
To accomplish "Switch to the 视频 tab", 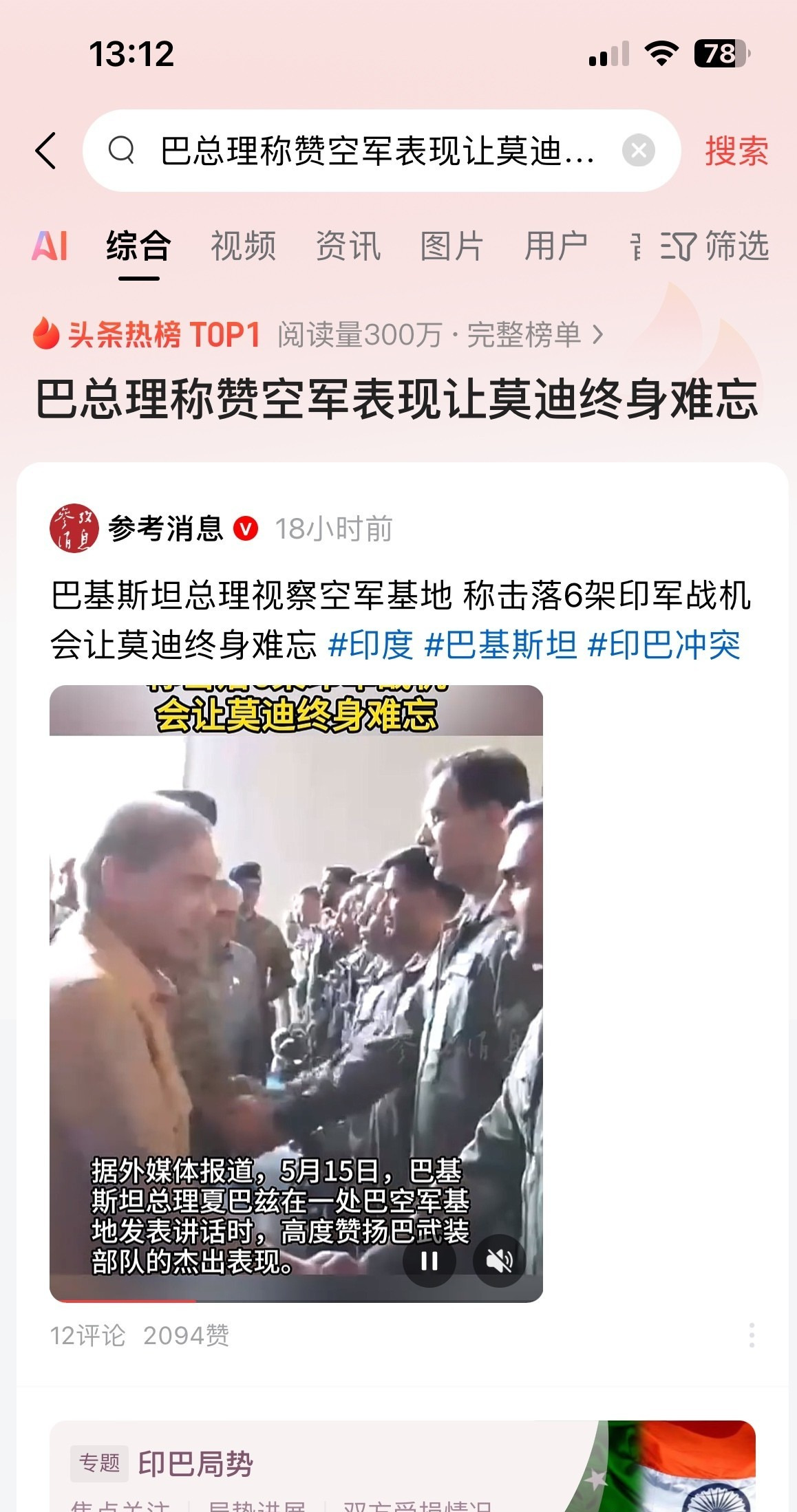I will pos(243,246).
